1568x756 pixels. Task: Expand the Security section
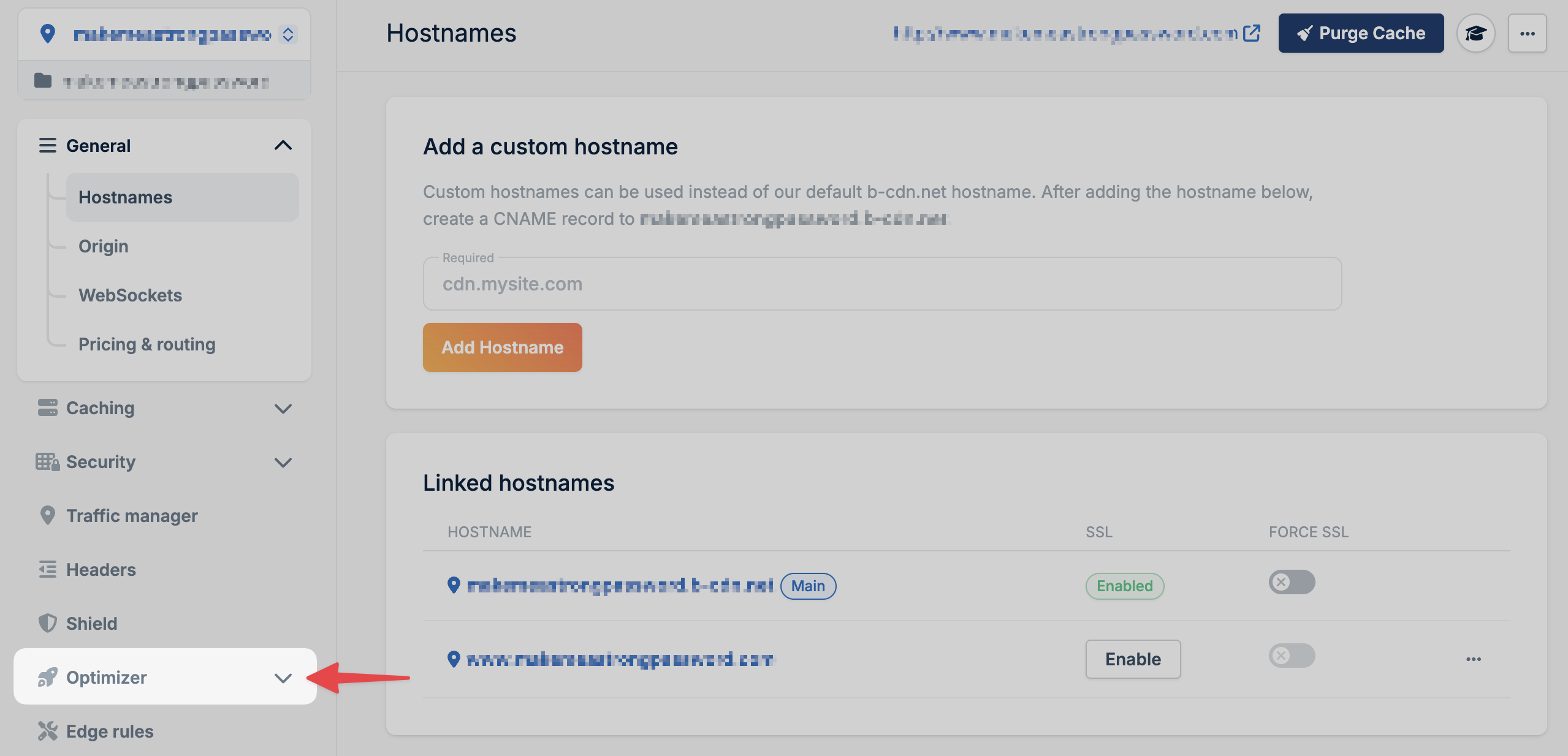click(283, 462)
